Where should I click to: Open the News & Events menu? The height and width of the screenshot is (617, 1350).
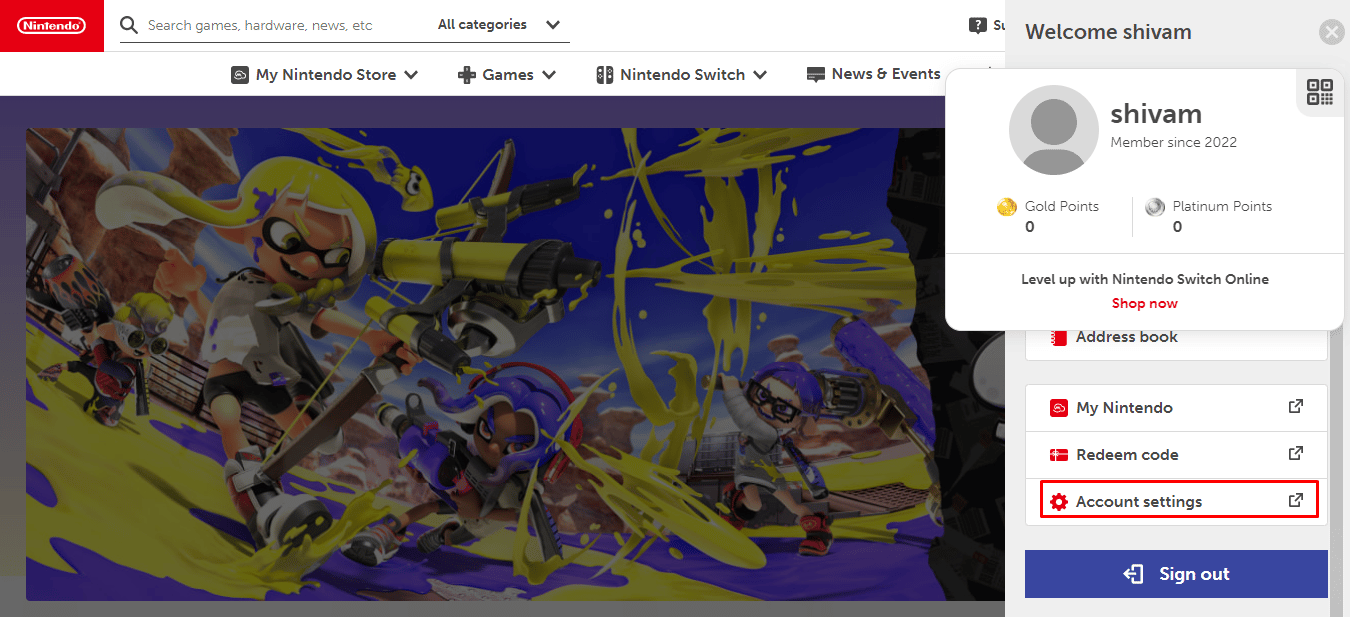pyautogui.click(x=873, y=75)
